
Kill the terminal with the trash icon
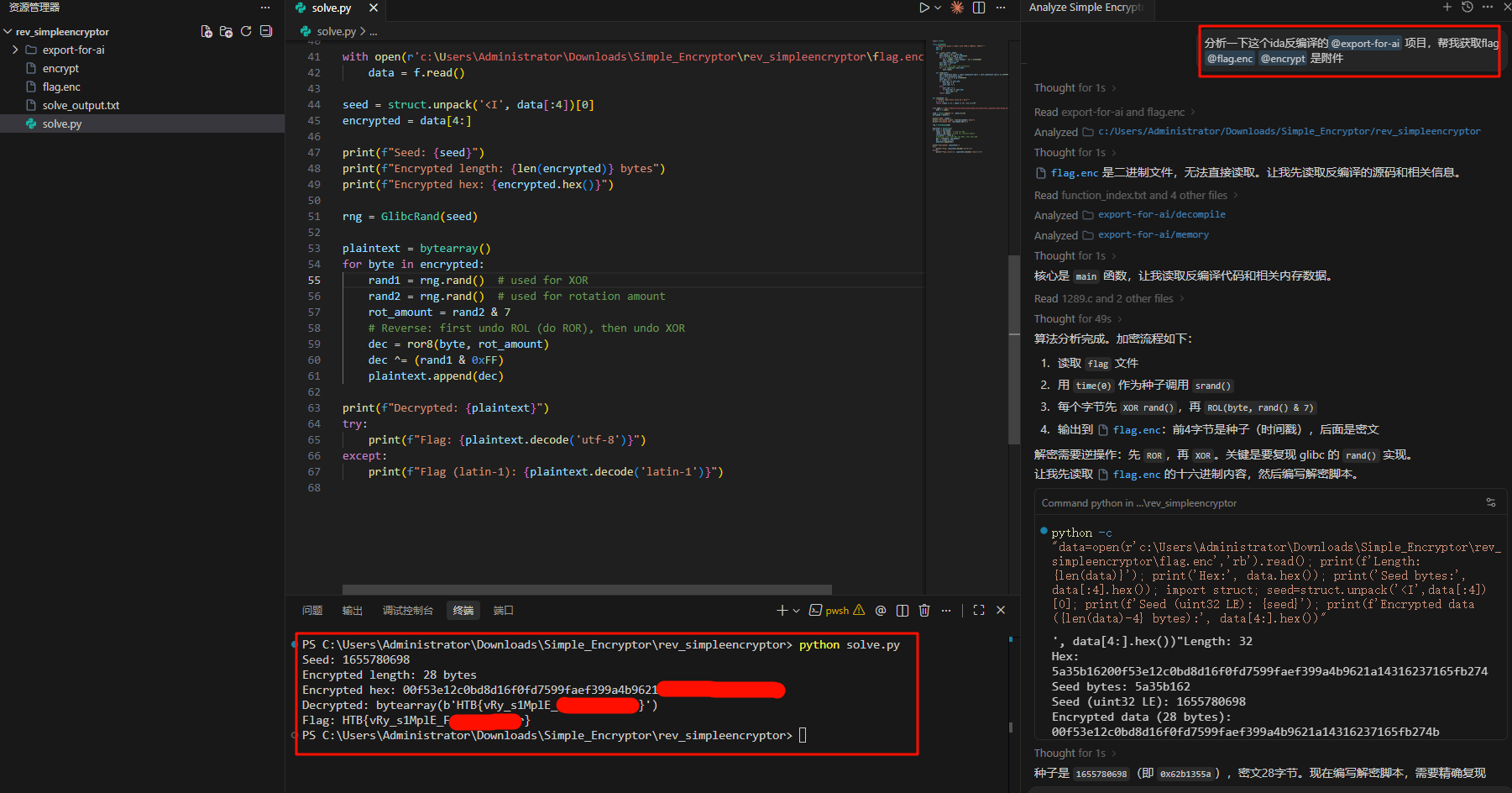[x=924, y=611]
